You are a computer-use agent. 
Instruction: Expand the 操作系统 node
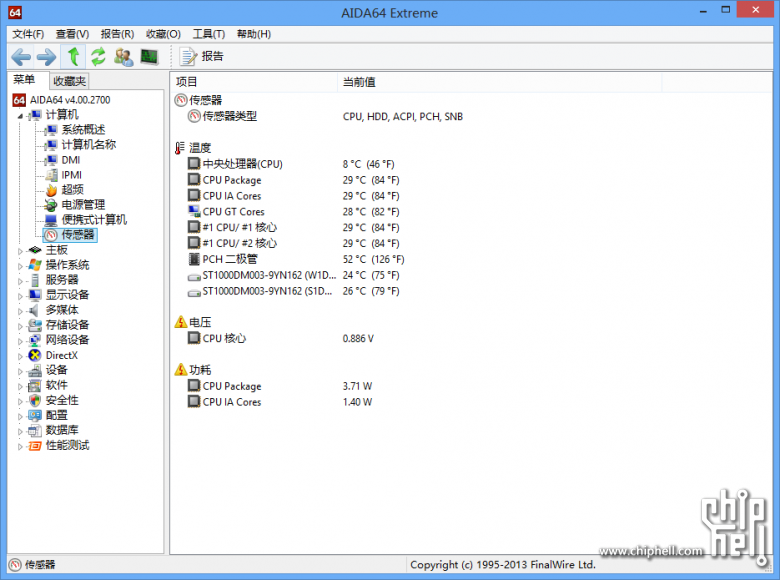[20, 266]
